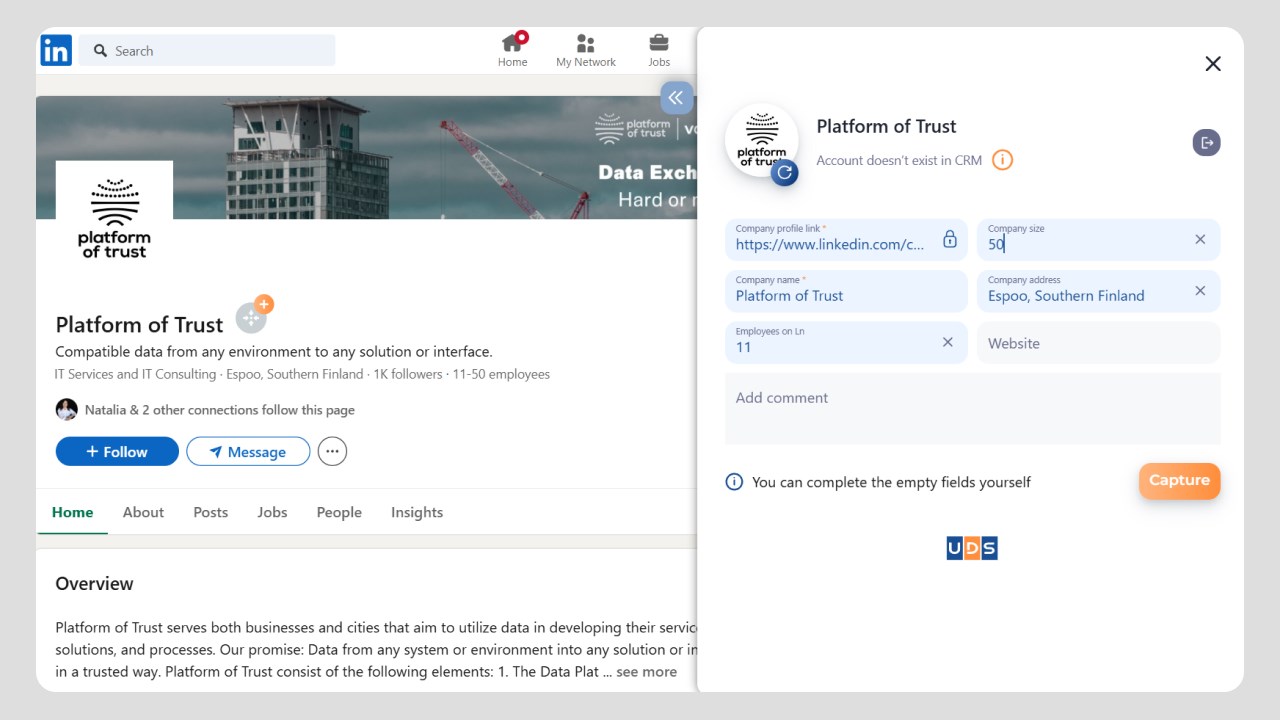This screenshot has width=1280, height=720.
Task: Click 'Natalia & 2 other connections follow this page'
Action: pos(220,410)
